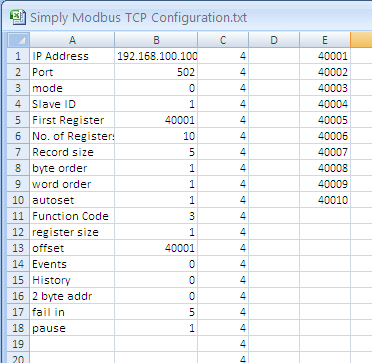Click the 'Port' label cell
The height and width of the screenshot is (363, 372).
[72, 72]
